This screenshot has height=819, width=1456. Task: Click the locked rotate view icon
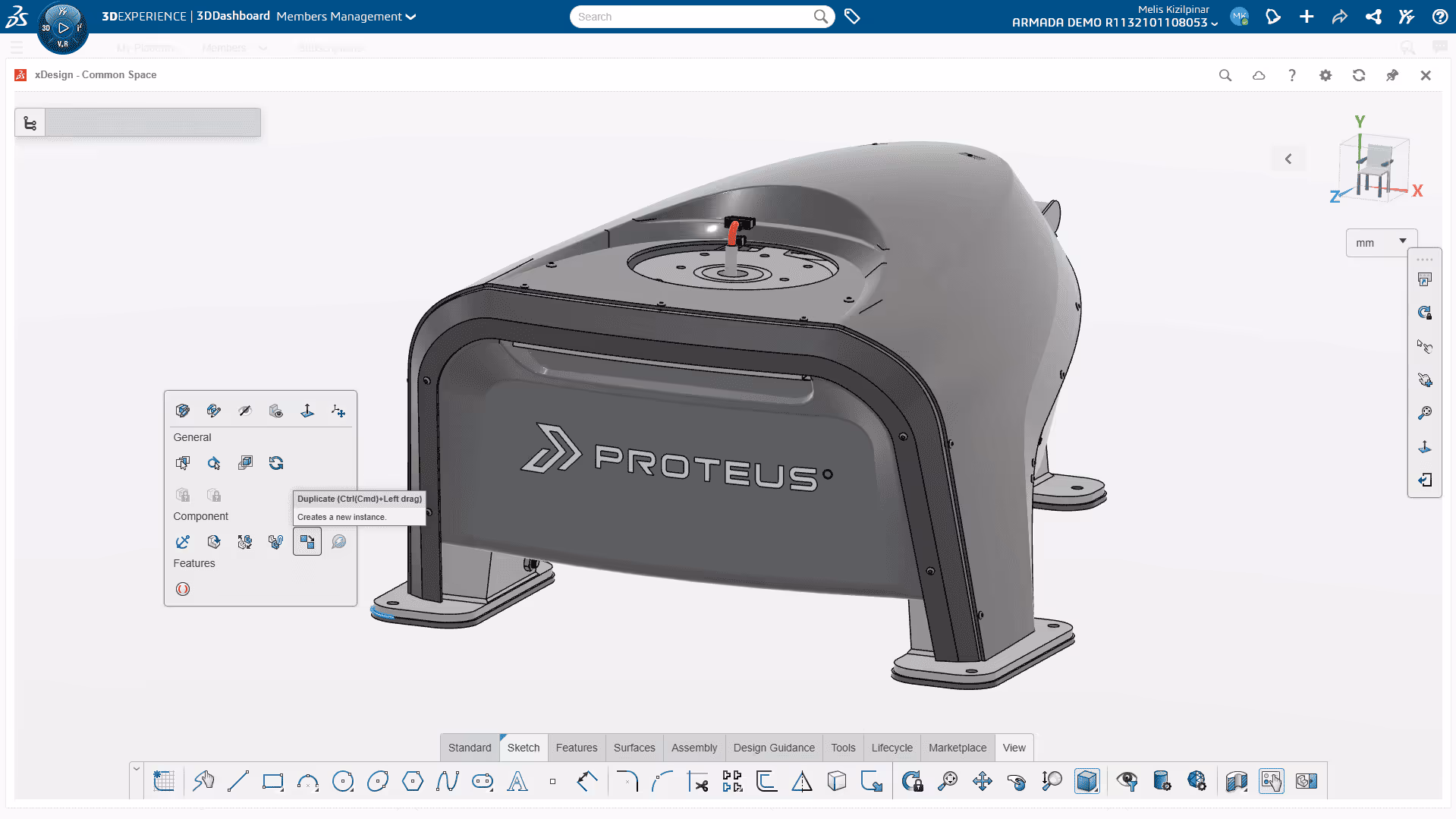pos(913,781)
